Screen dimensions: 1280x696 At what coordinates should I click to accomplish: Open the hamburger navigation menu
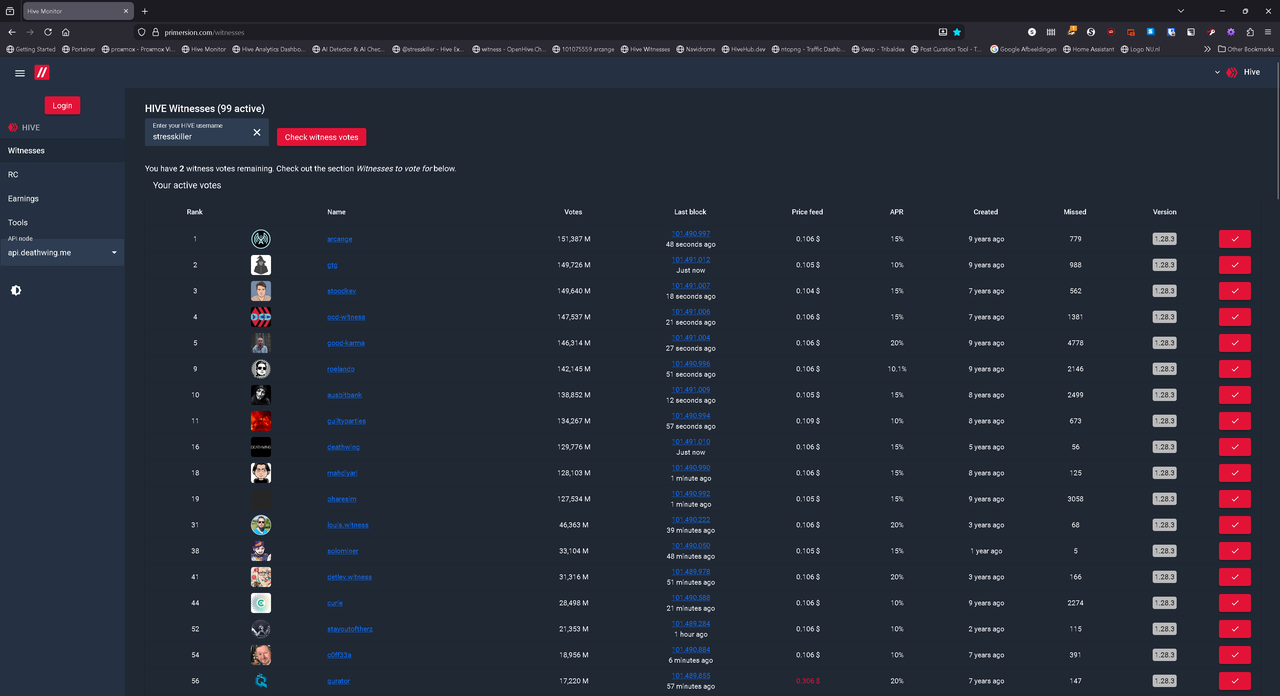click(20, 73)
